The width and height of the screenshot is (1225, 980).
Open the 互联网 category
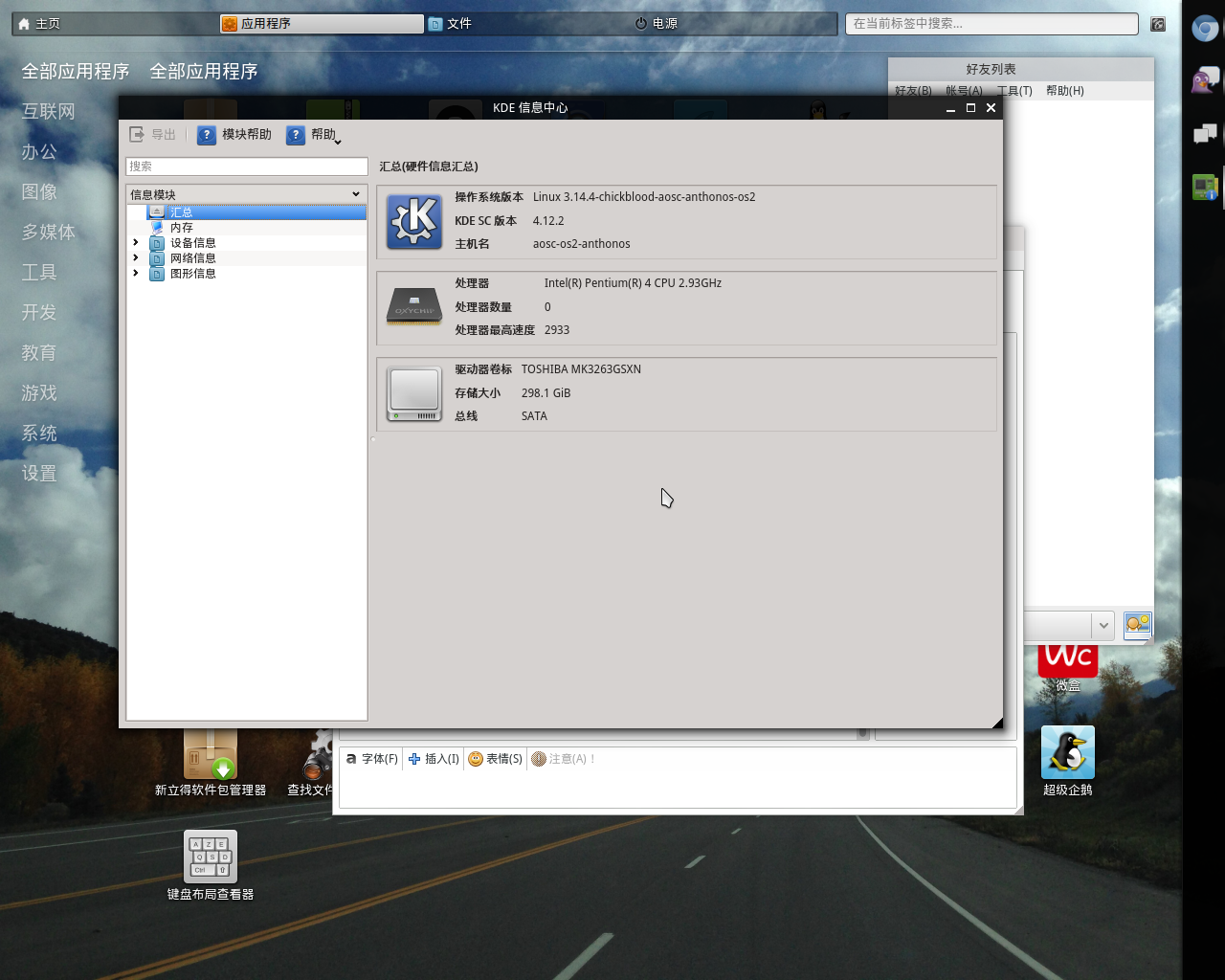[49, 112]
